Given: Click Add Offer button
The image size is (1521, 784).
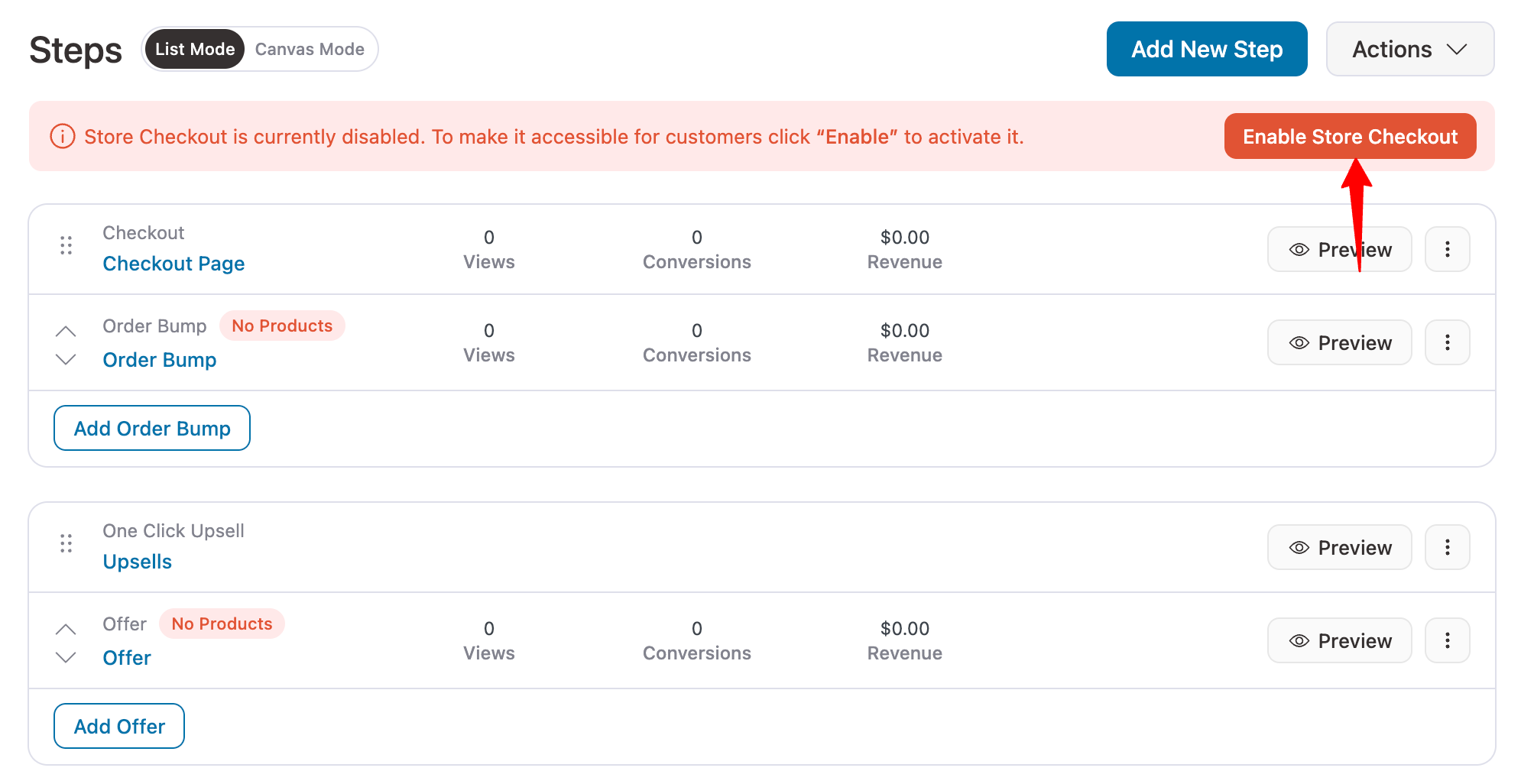Looking at the screenshot, I should [x=119, y=726].
